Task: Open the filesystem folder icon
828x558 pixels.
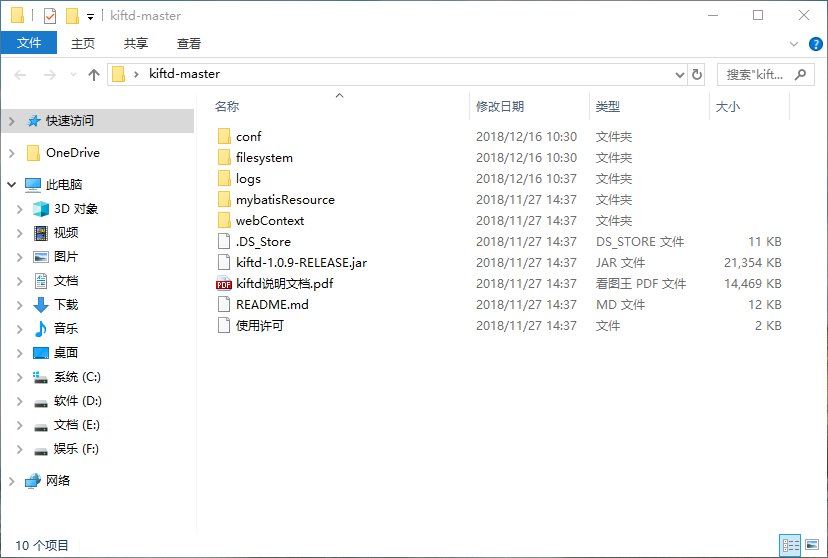Action: click(x=224, y=157)
